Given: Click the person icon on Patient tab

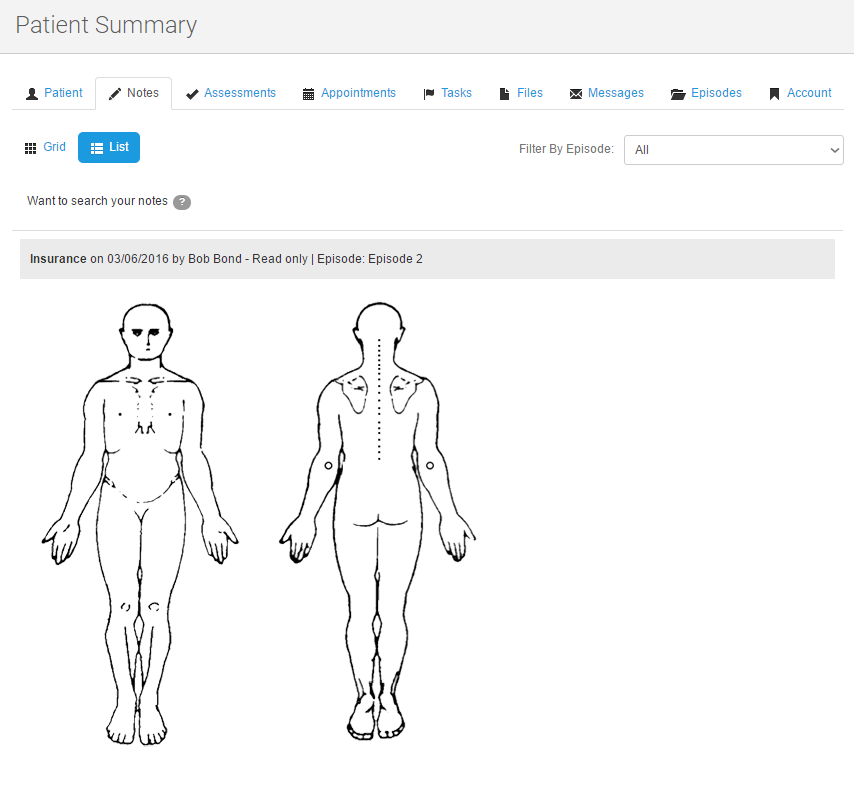Looking at the screenshot, I should (32, 94).
